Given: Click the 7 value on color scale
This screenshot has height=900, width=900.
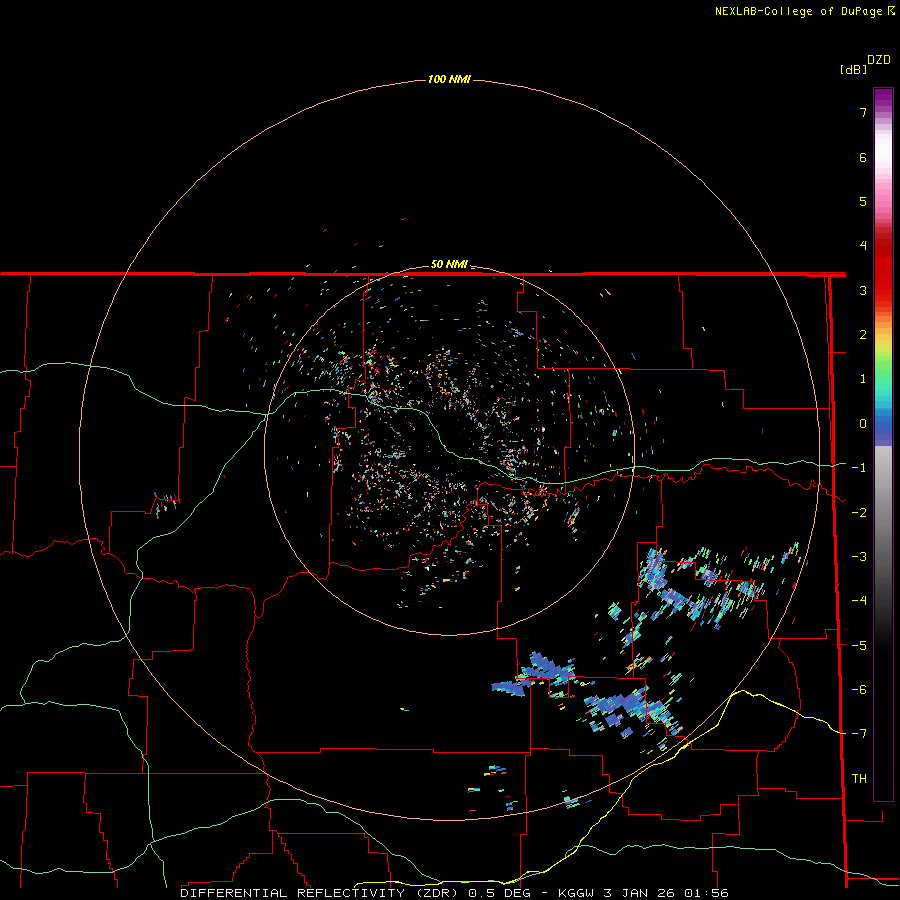Looking at the screenshot, I should pos(863,112).
